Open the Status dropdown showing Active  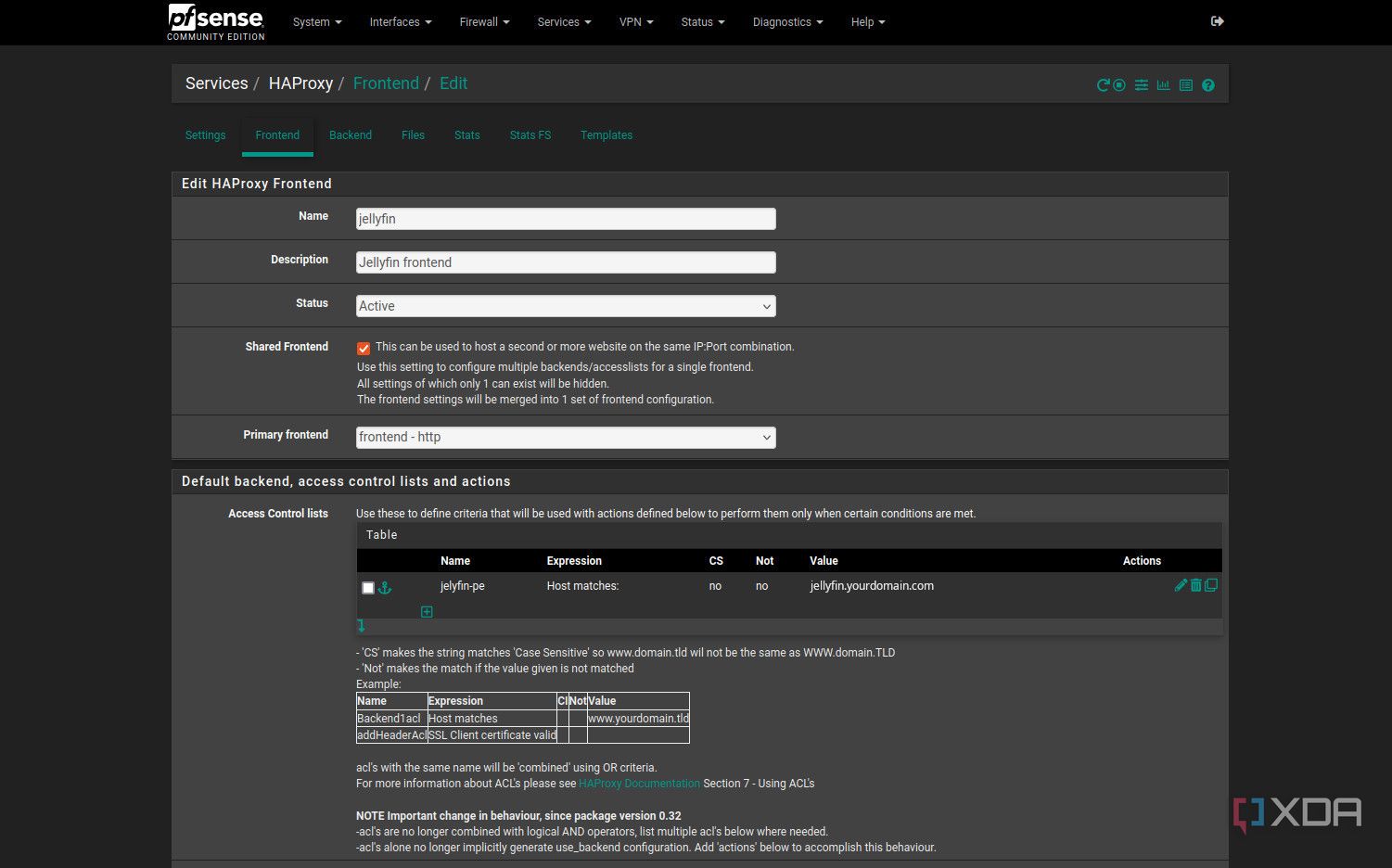[x=566, y=306]
